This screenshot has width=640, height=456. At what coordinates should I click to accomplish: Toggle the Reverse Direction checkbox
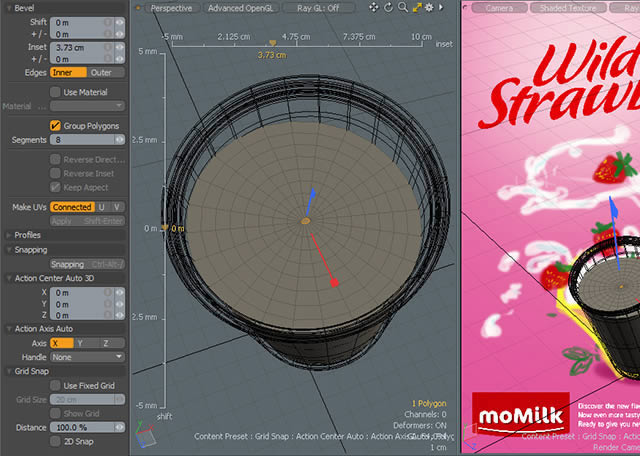55,159
